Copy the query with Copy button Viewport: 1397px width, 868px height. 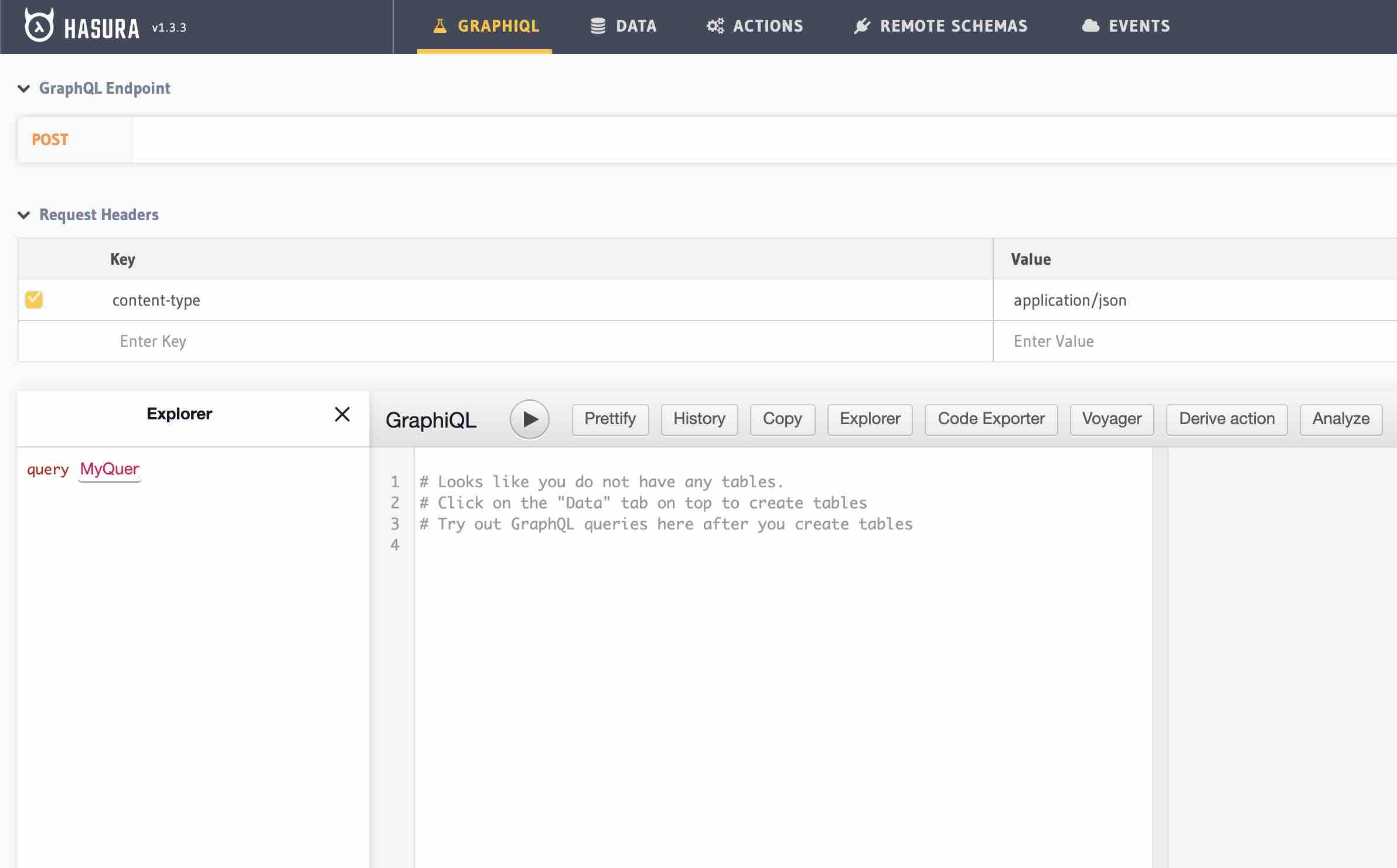(x=782, y=419)
